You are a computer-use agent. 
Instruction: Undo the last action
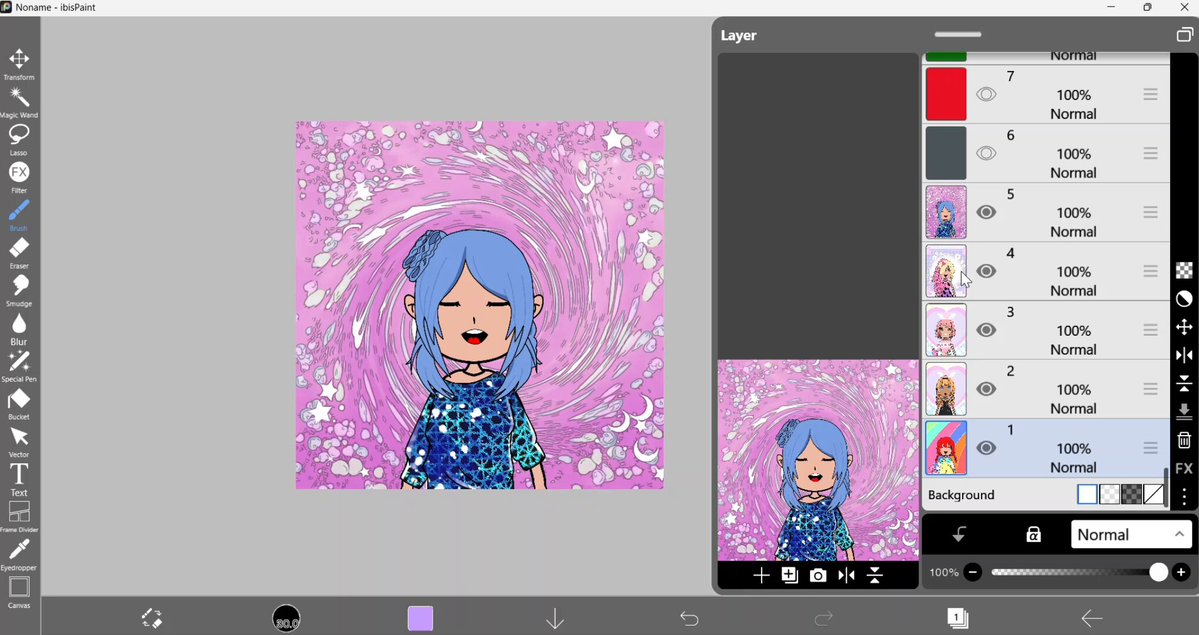tap(689, 618)
